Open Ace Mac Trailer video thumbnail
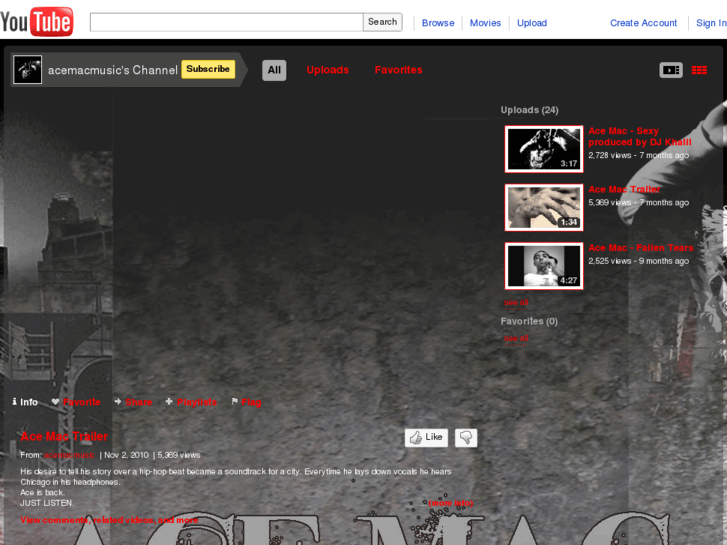Image resolution: width=727 pixels, height=545 pixels. pos(544,207)
